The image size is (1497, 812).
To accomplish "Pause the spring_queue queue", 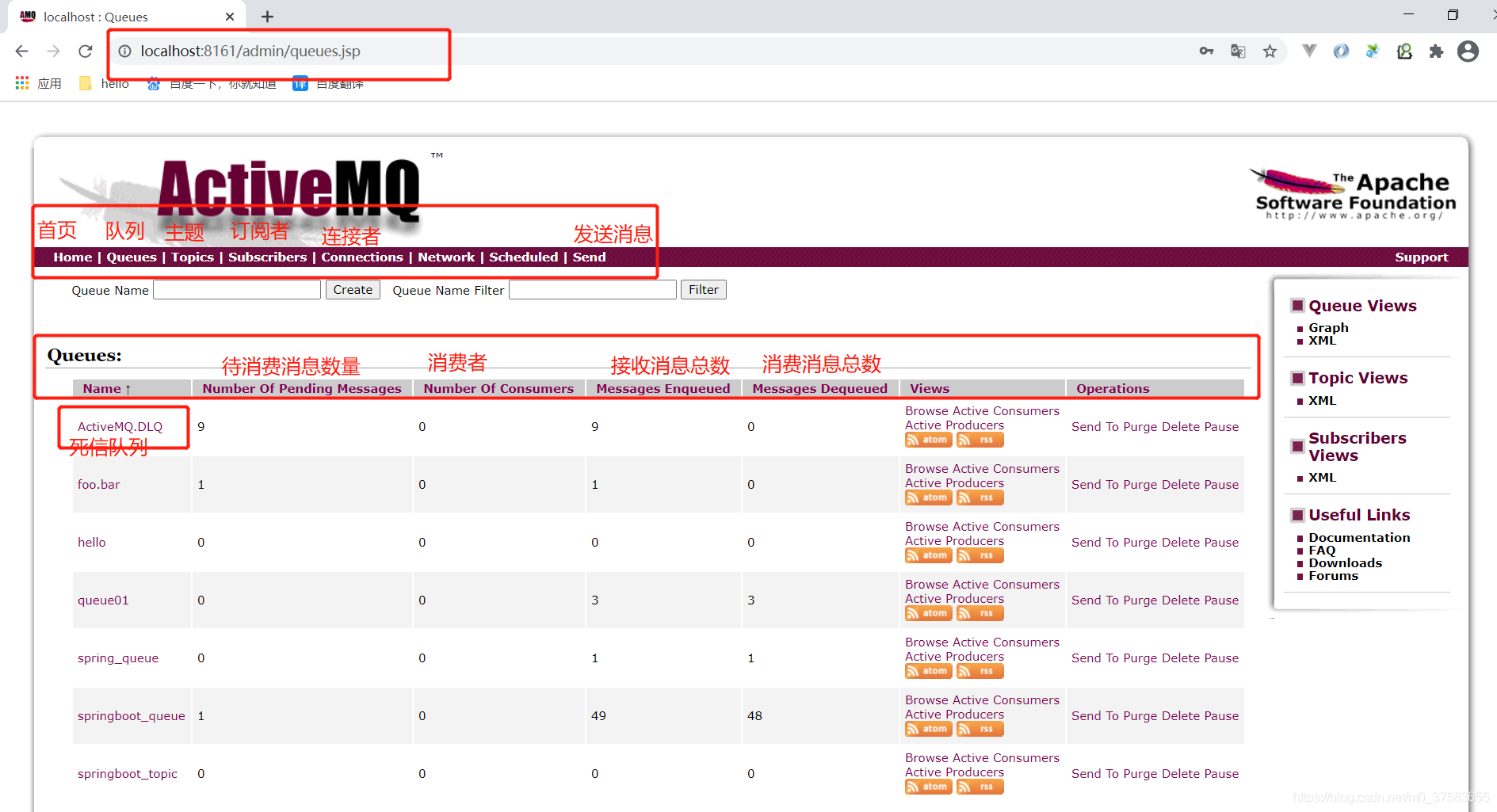I will pos(1221,658).
